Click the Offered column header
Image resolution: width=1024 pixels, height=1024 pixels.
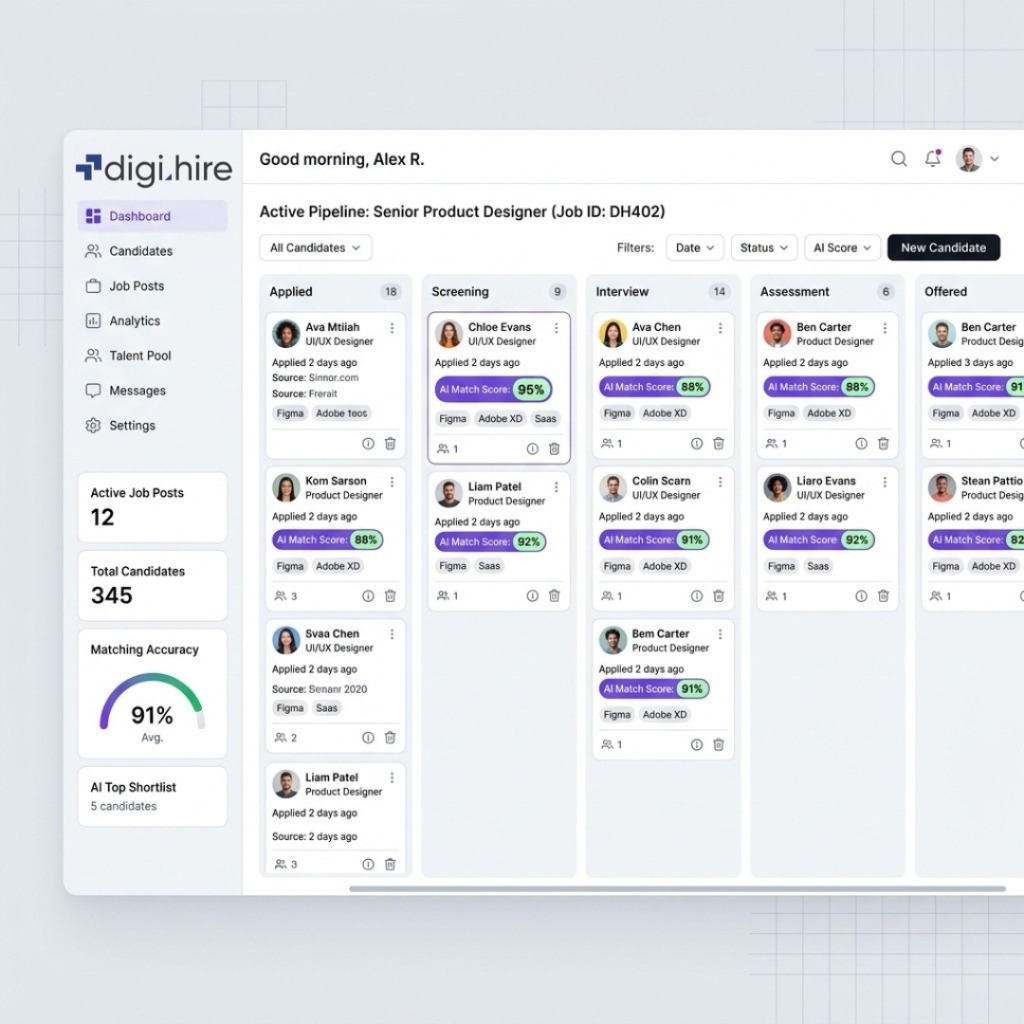click(945, 292)
